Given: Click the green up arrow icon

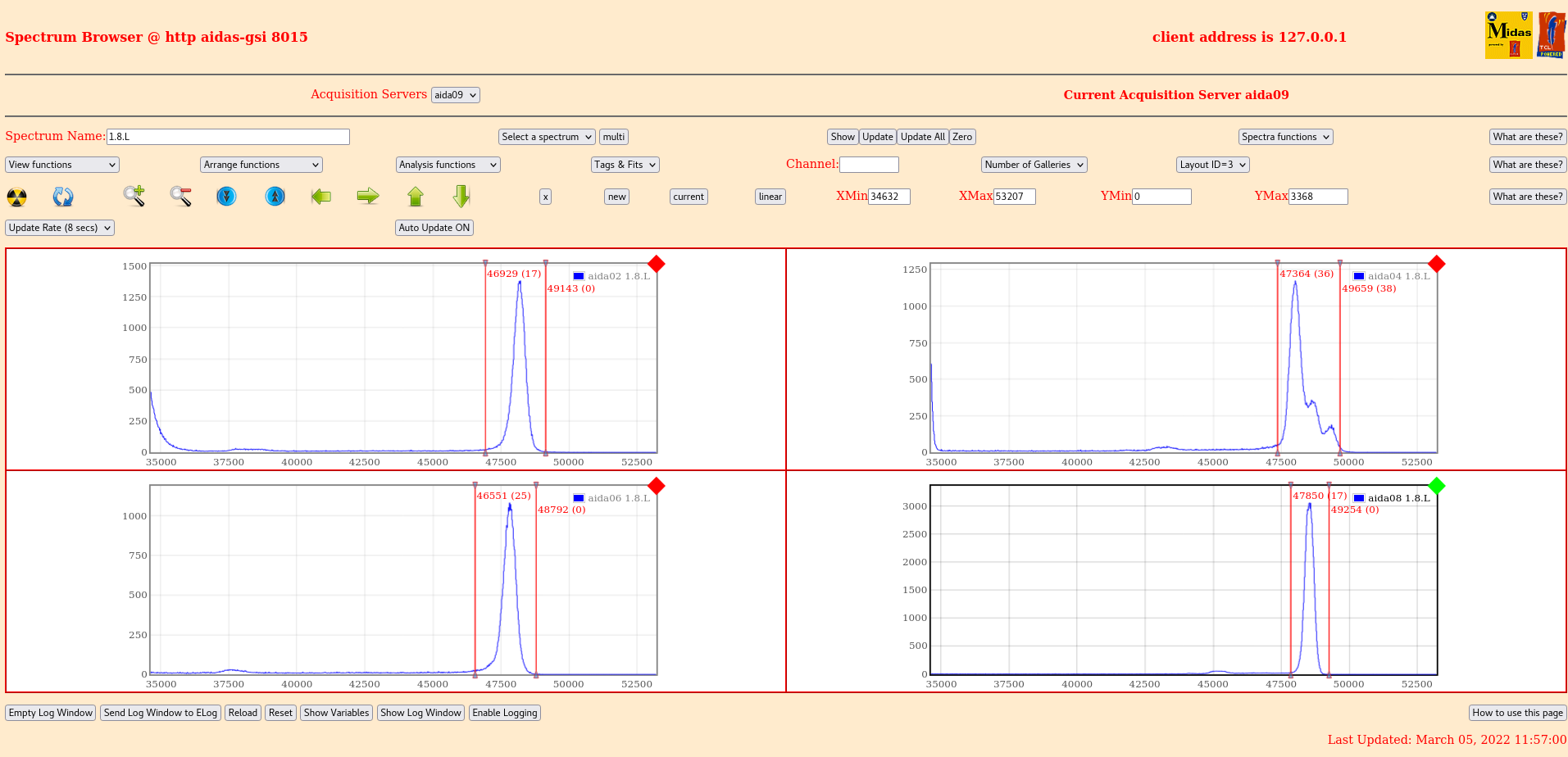Looking at the screenshot, I should [x=416, y=196].
